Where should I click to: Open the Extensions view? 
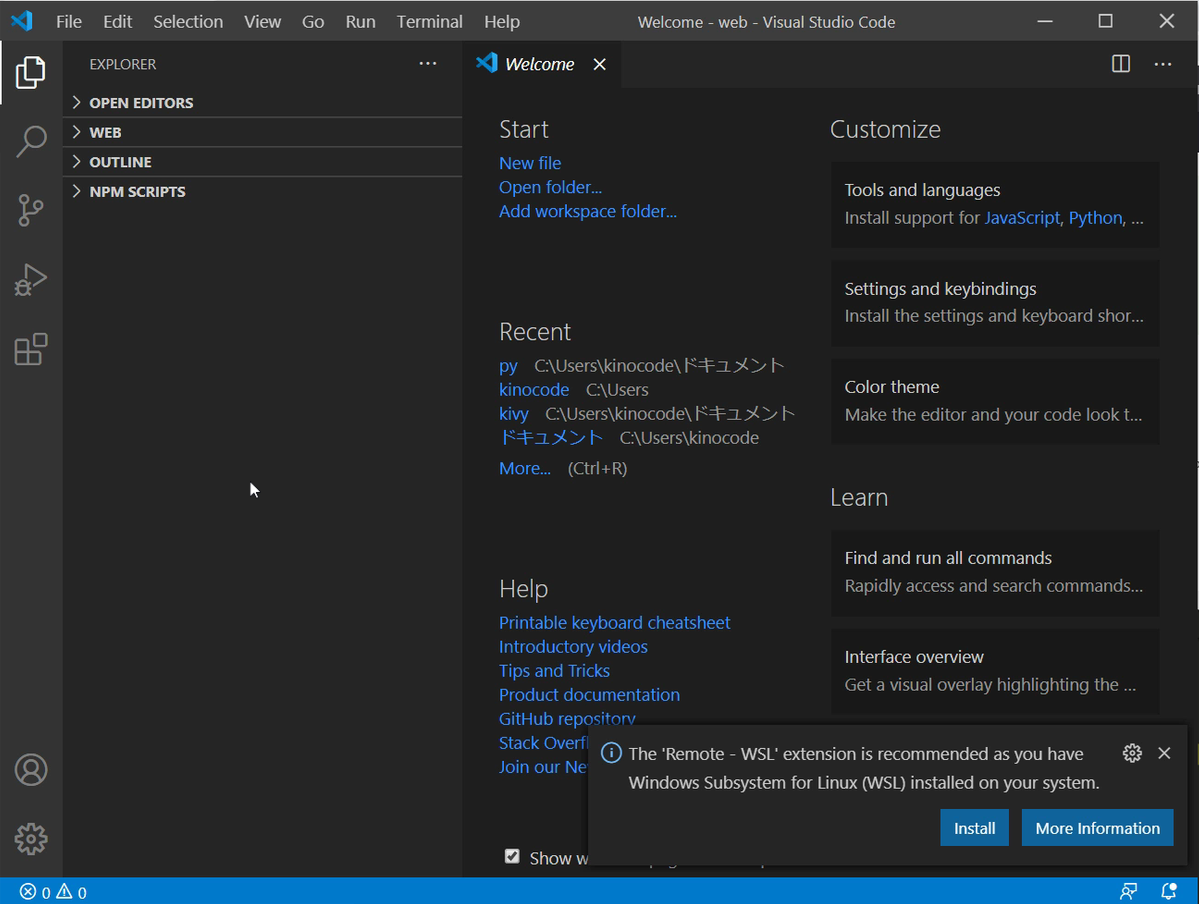point(31,350)
